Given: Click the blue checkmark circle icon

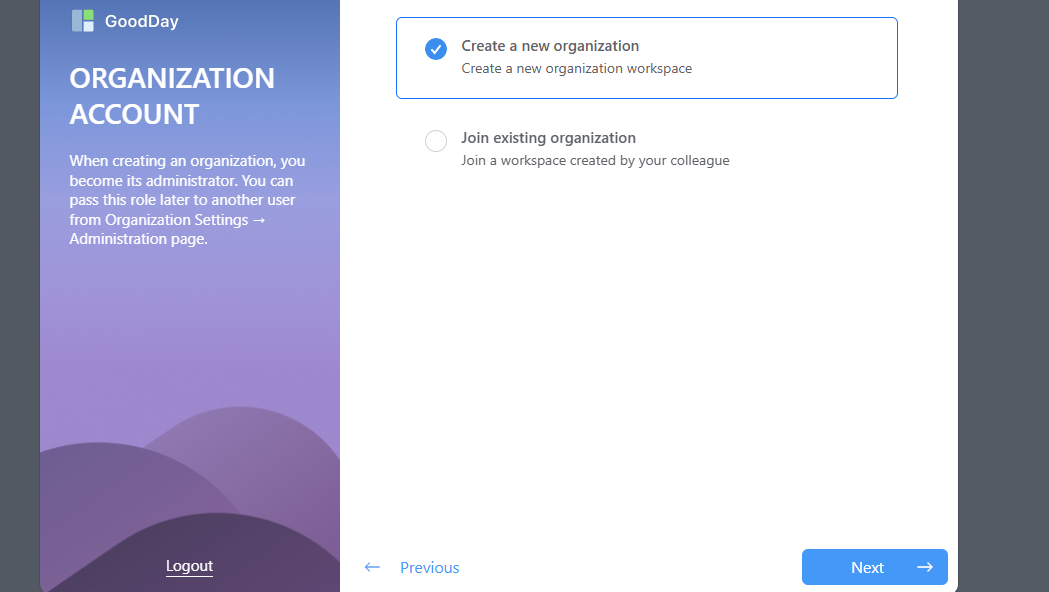Looking at the screenshot, I should (x=436, y=49).
